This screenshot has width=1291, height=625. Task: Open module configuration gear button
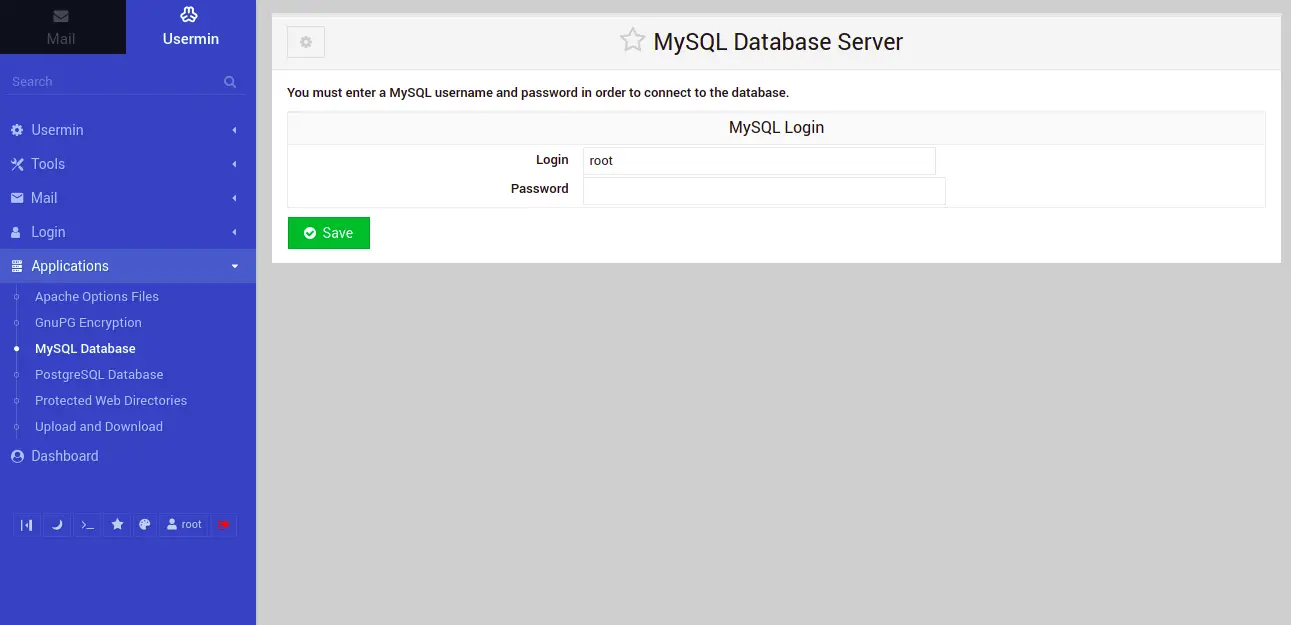point(306,42)
